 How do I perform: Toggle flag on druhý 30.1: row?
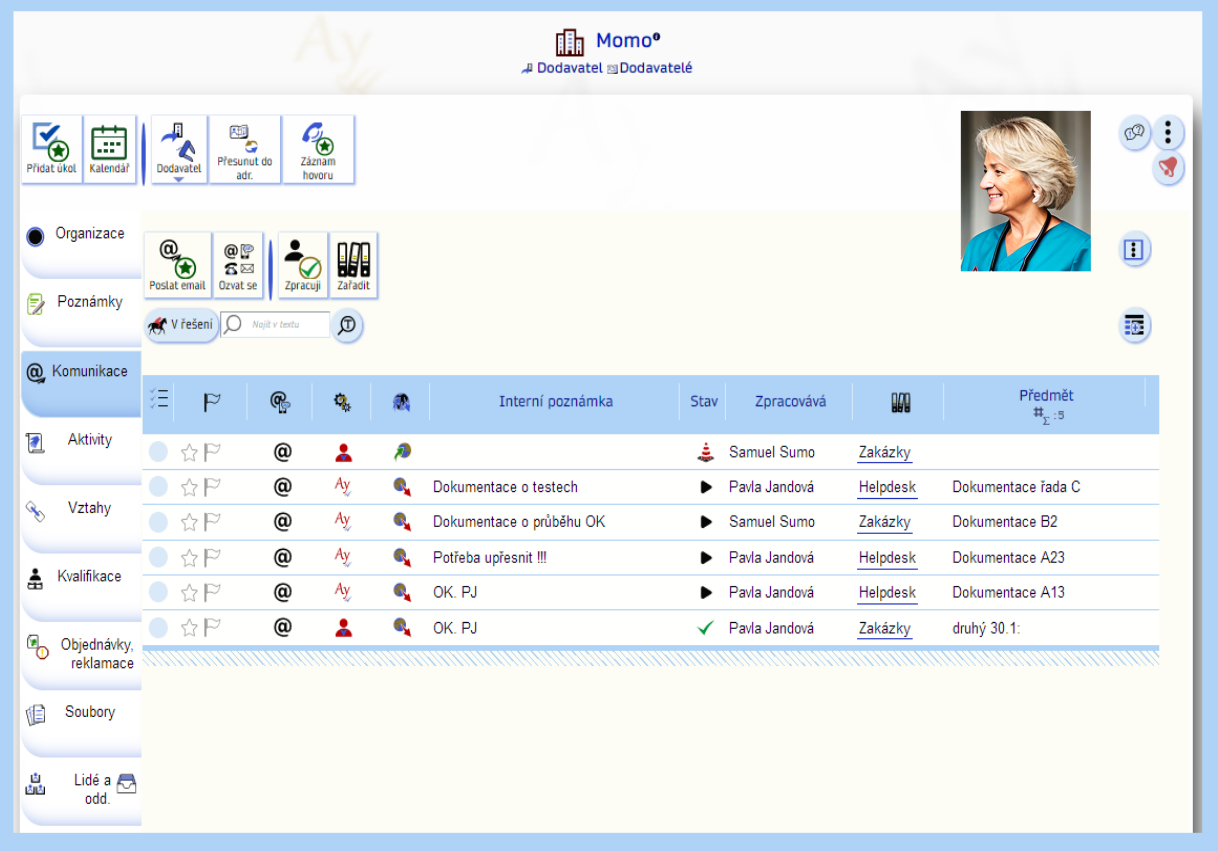(212, 628)
